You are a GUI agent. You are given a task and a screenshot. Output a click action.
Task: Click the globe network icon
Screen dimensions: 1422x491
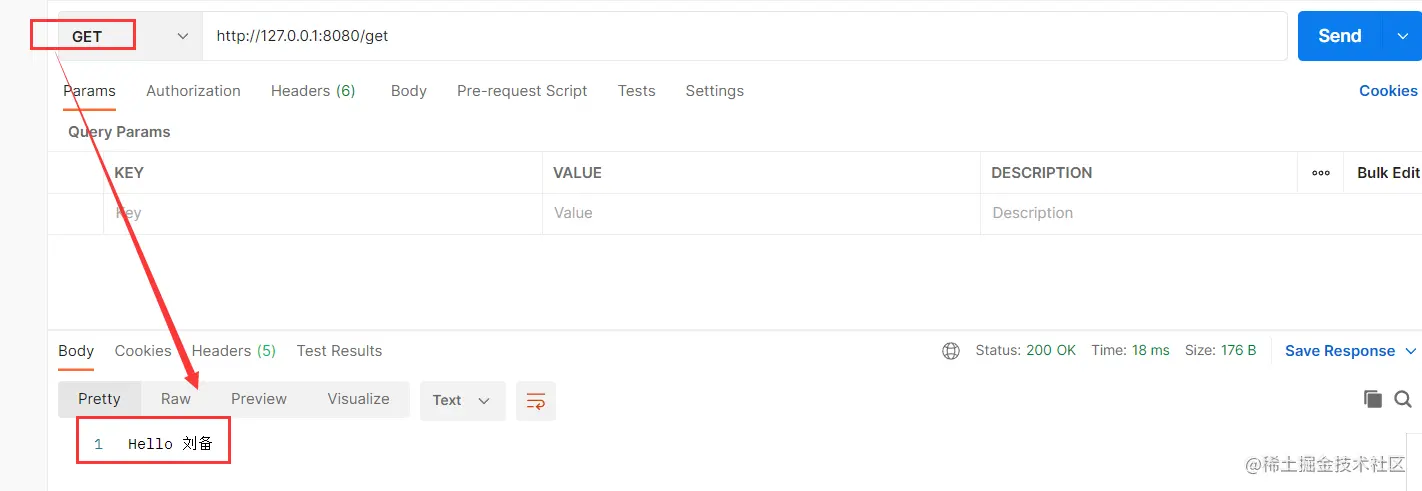[x=951, y=351]
